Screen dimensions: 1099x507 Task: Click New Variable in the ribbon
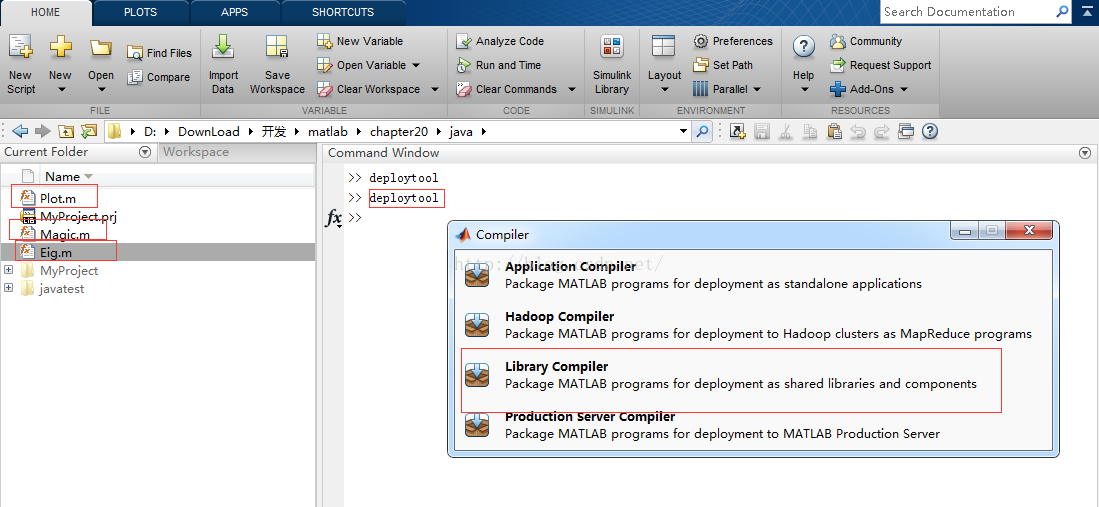pyautogui.click(x=360, y=41)
